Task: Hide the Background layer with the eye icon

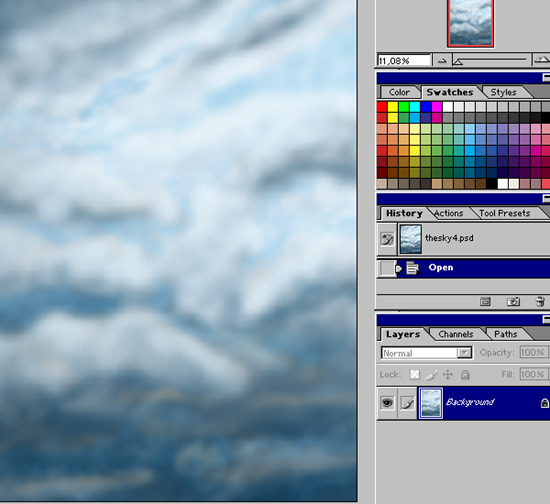Action: pyautogui.click(x=387, y=403)
